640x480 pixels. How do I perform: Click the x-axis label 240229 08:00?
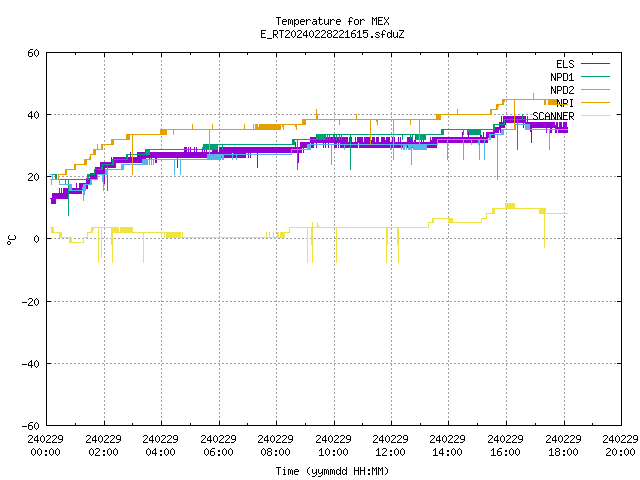(276, 446)
